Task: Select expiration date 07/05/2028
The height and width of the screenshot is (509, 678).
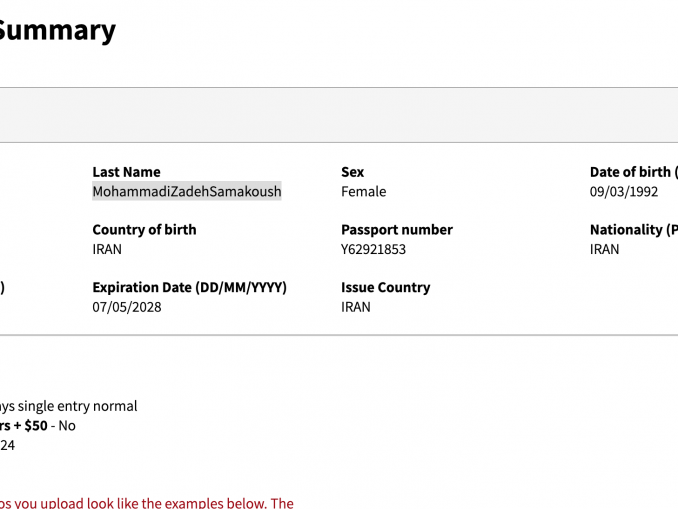Action: coord(126,307)
